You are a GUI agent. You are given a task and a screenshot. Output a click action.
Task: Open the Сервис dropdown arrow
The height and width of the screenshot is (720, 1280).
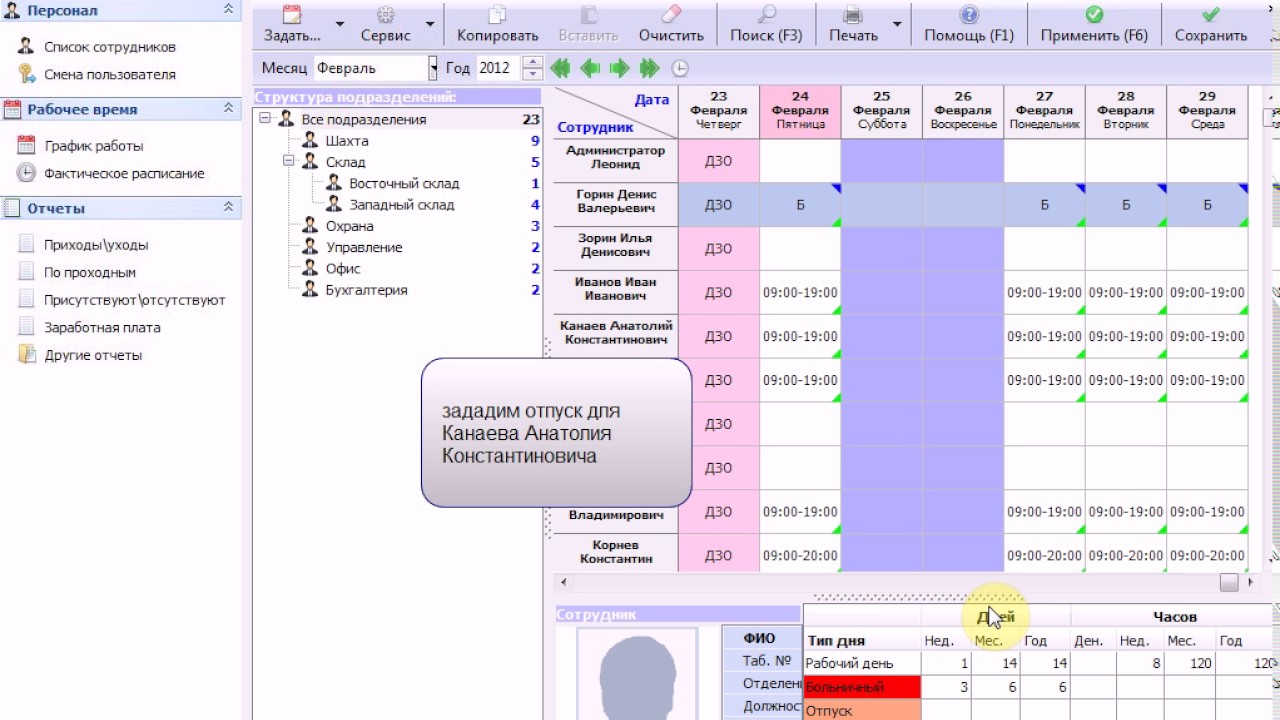430,24
